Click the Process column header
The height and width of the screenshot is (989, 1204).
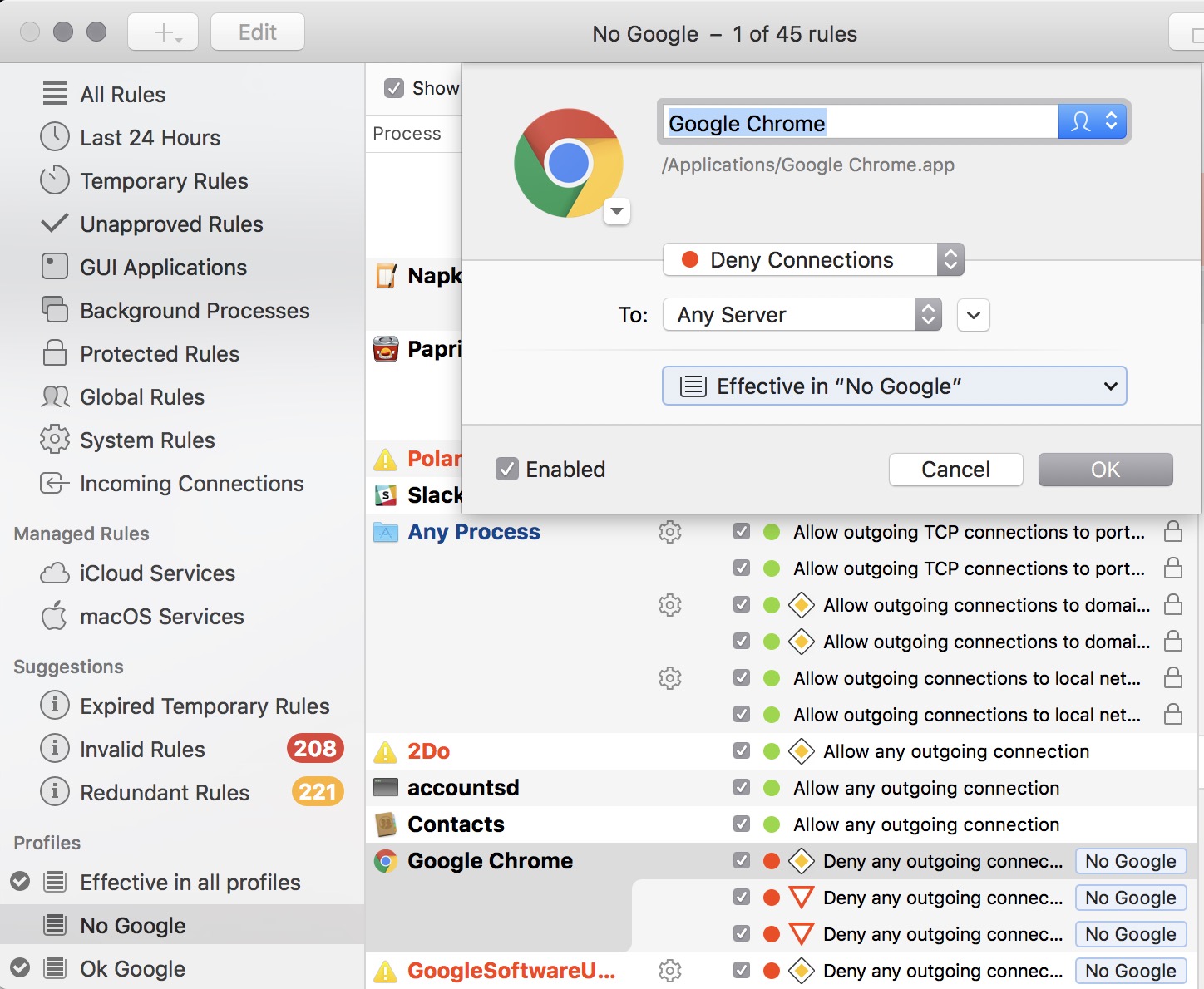point(407,133)
